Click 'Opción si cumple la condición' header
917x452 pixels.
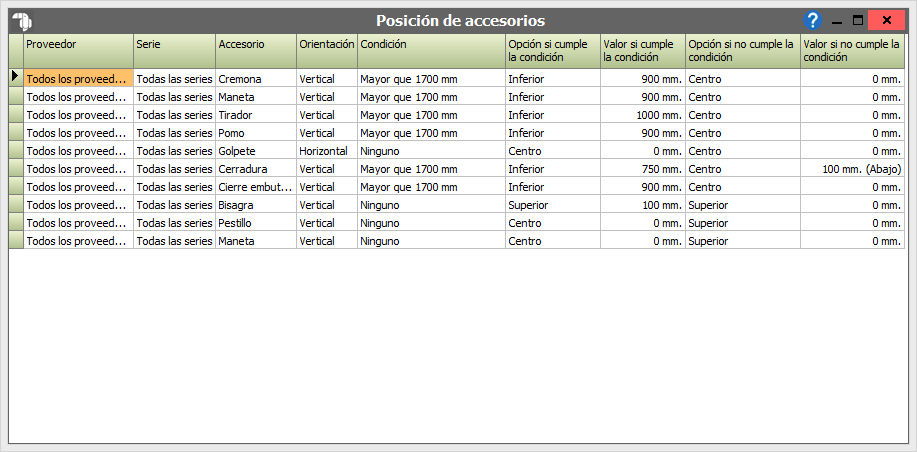[553, 51]
